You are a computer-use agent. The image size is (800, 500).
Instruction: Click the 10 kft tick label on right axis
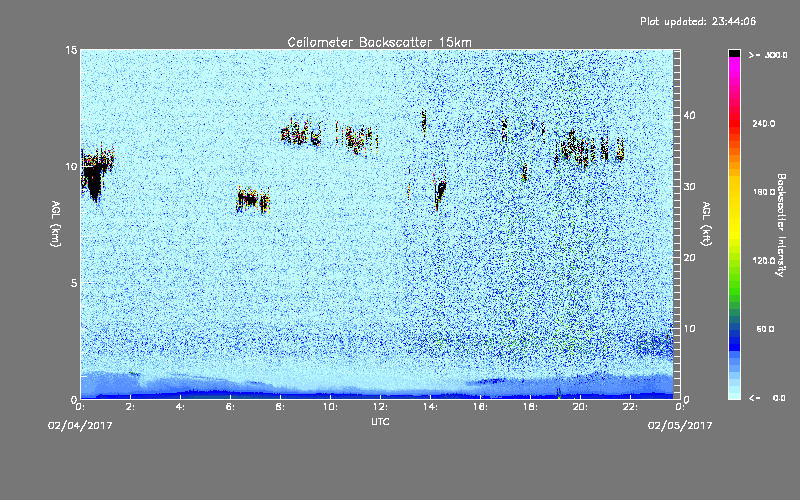(689, 329)
